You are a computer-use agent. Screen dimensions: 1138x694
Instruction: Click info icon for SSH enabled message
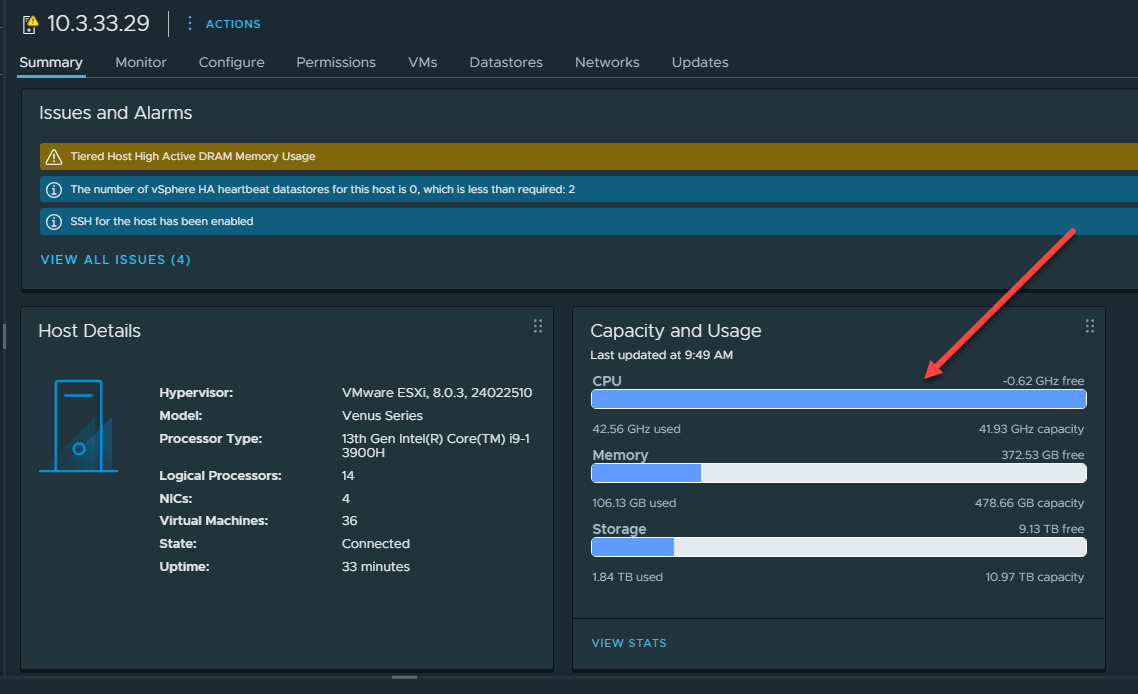click(54, 221)
